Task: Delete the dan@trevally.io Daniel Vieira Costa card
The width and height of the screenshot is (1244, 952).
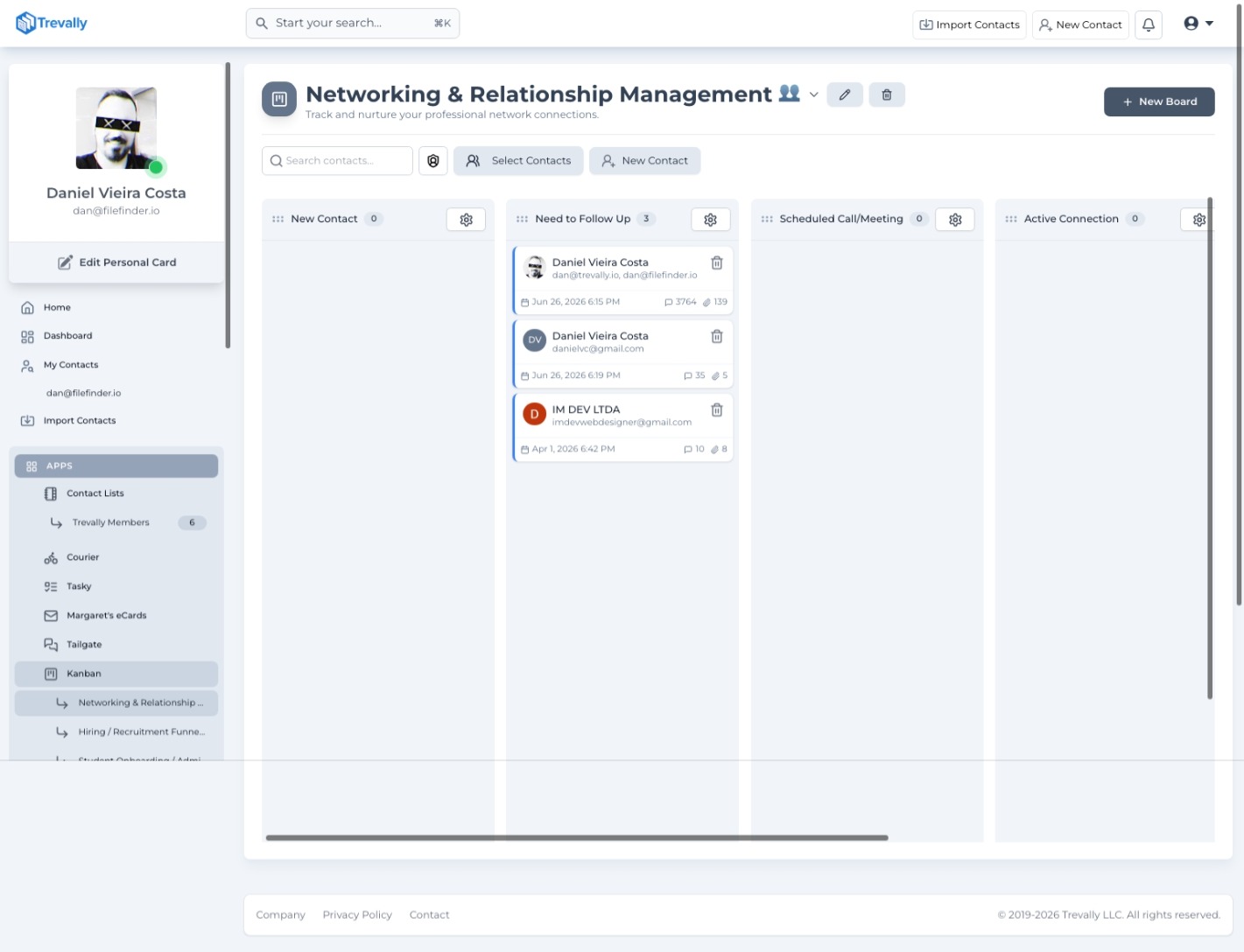Action: (x=717, y=262)
